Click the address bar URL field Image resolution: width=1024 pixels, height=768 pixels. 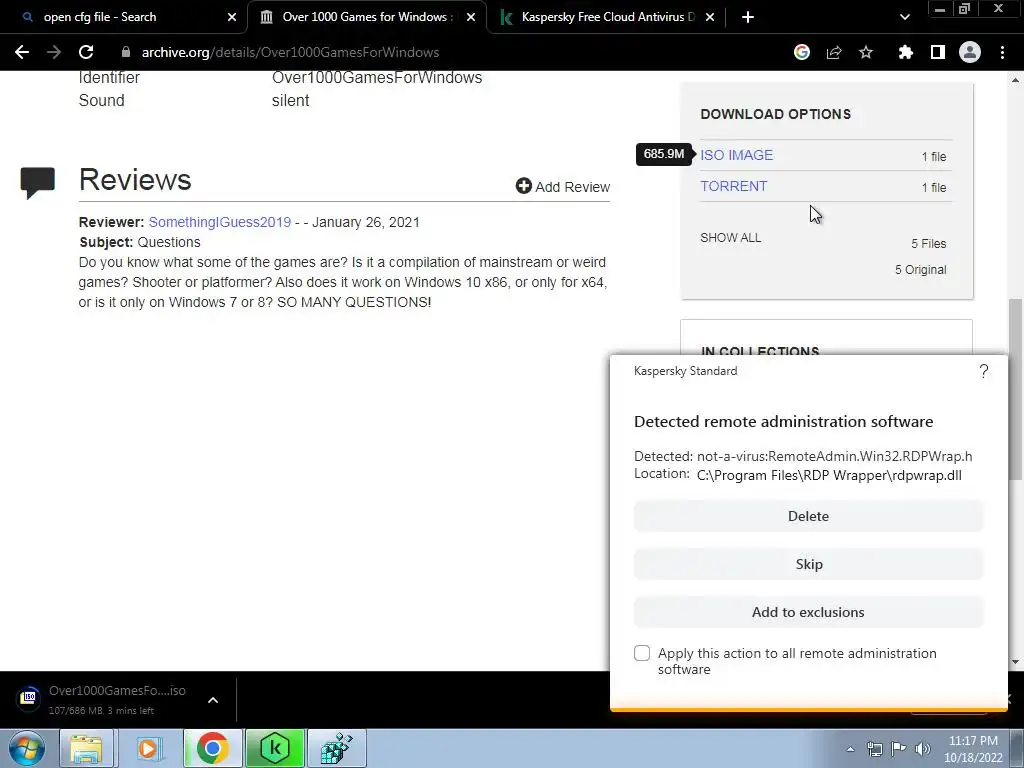click(x=451, y=52)
